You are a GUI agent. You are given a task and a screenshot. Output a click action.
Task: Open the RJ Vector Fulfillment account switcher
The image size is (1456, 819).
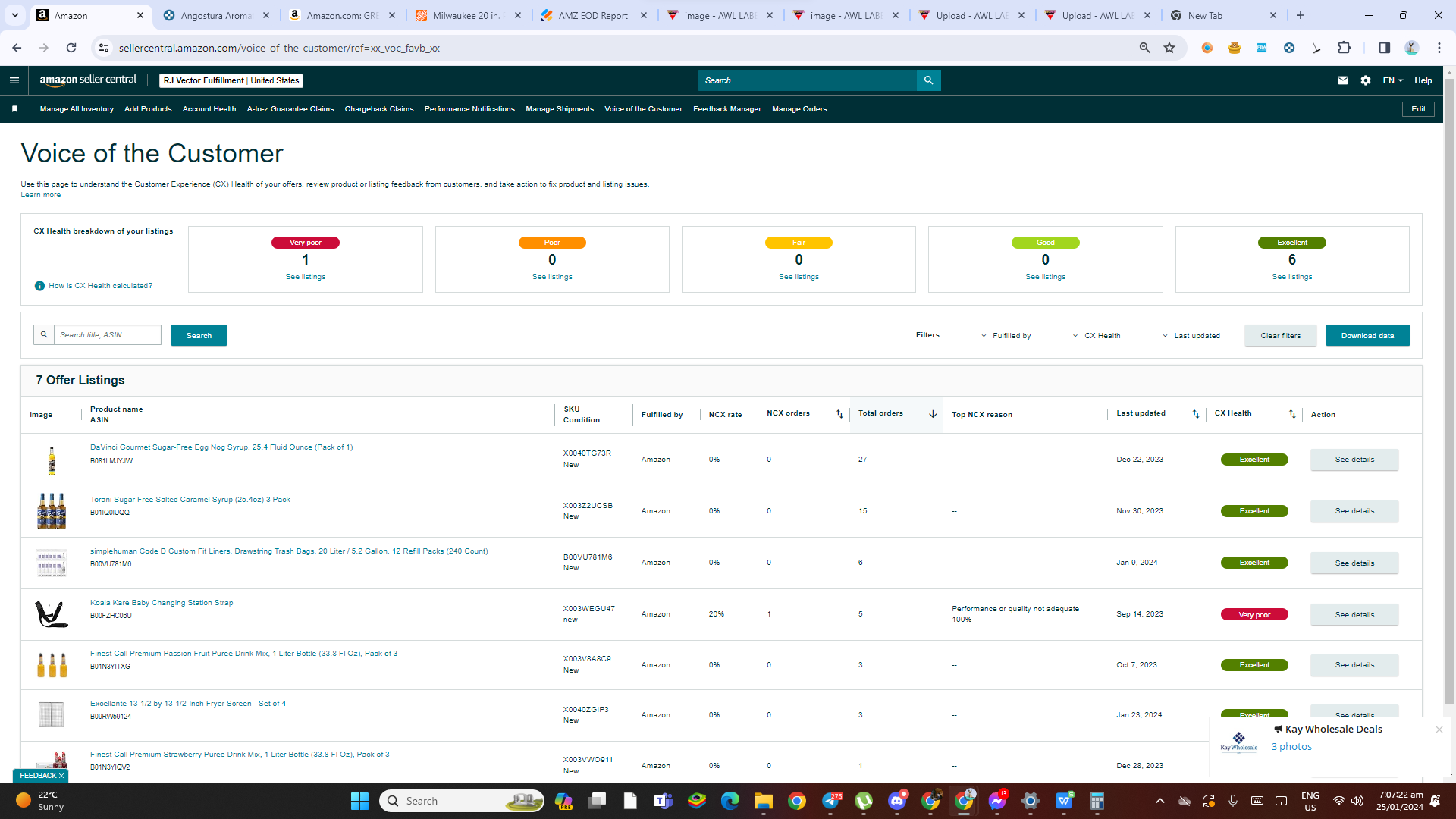[x=231, y=80]
